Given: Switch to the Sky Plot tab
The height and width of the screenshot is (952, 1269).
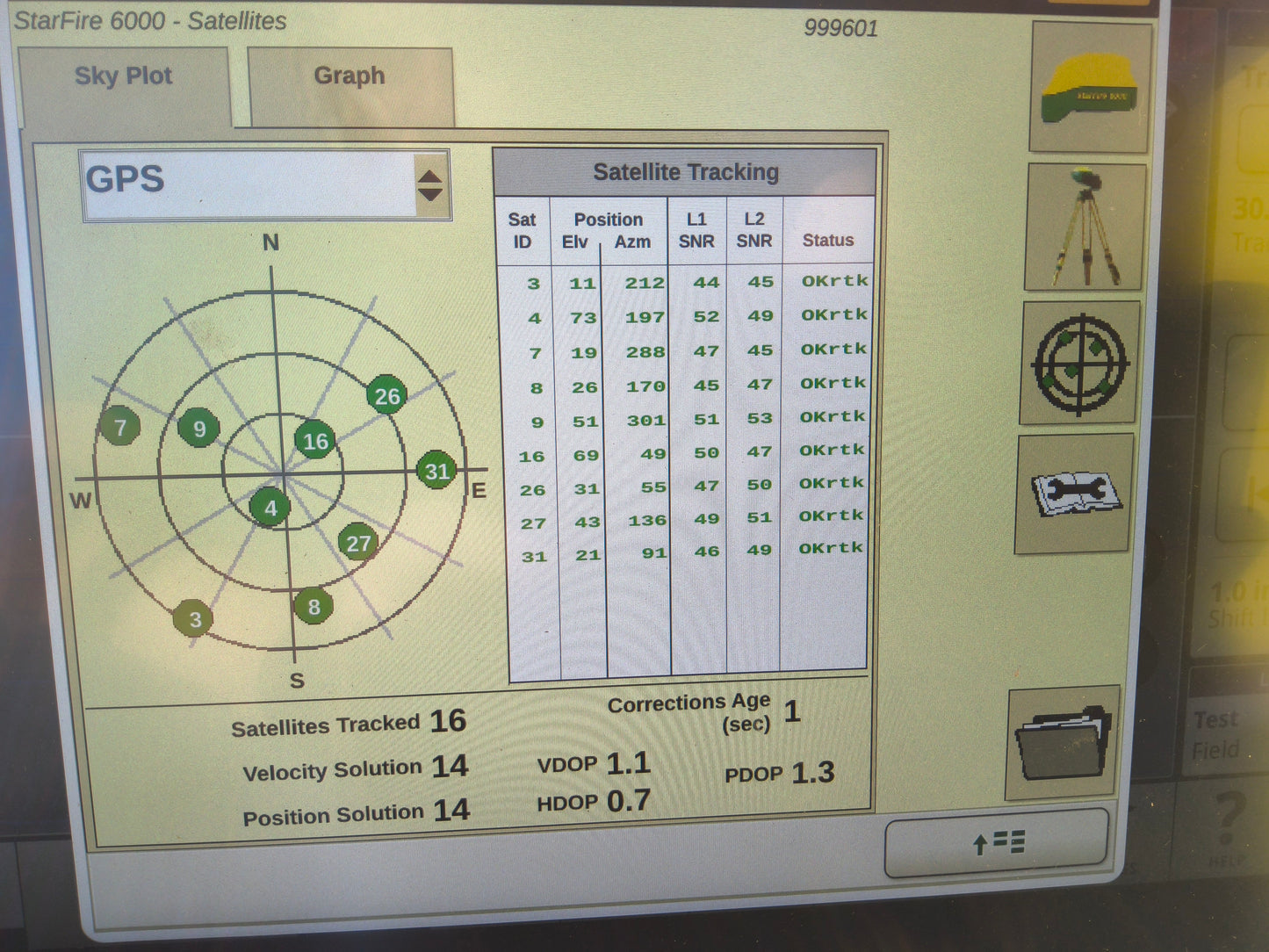Looking at the screenshot, I should coord(123,77).
